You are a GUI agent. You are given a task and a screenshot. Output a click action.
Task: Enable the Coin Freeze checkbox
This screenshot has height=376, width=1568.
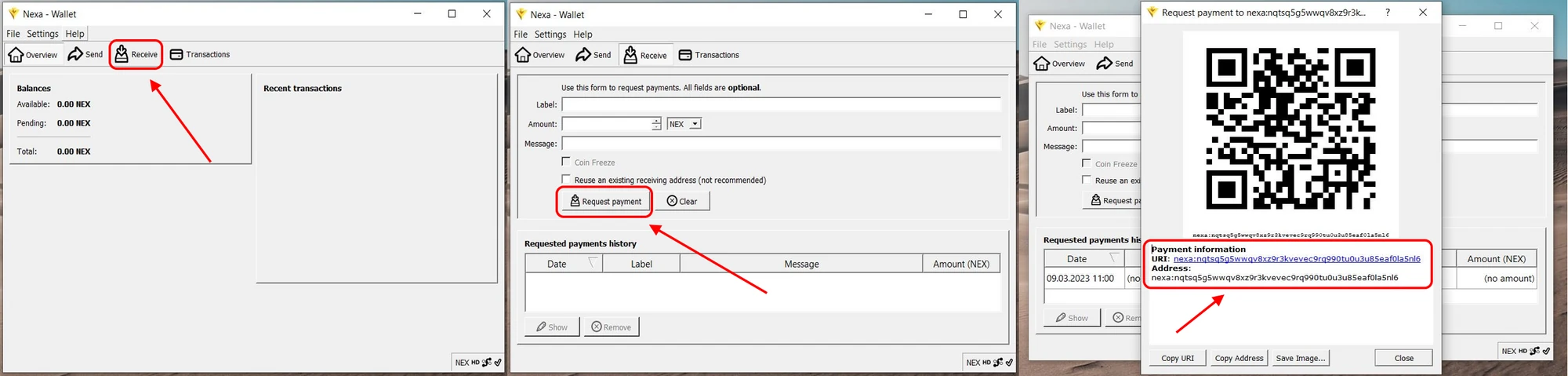point(566,162)
